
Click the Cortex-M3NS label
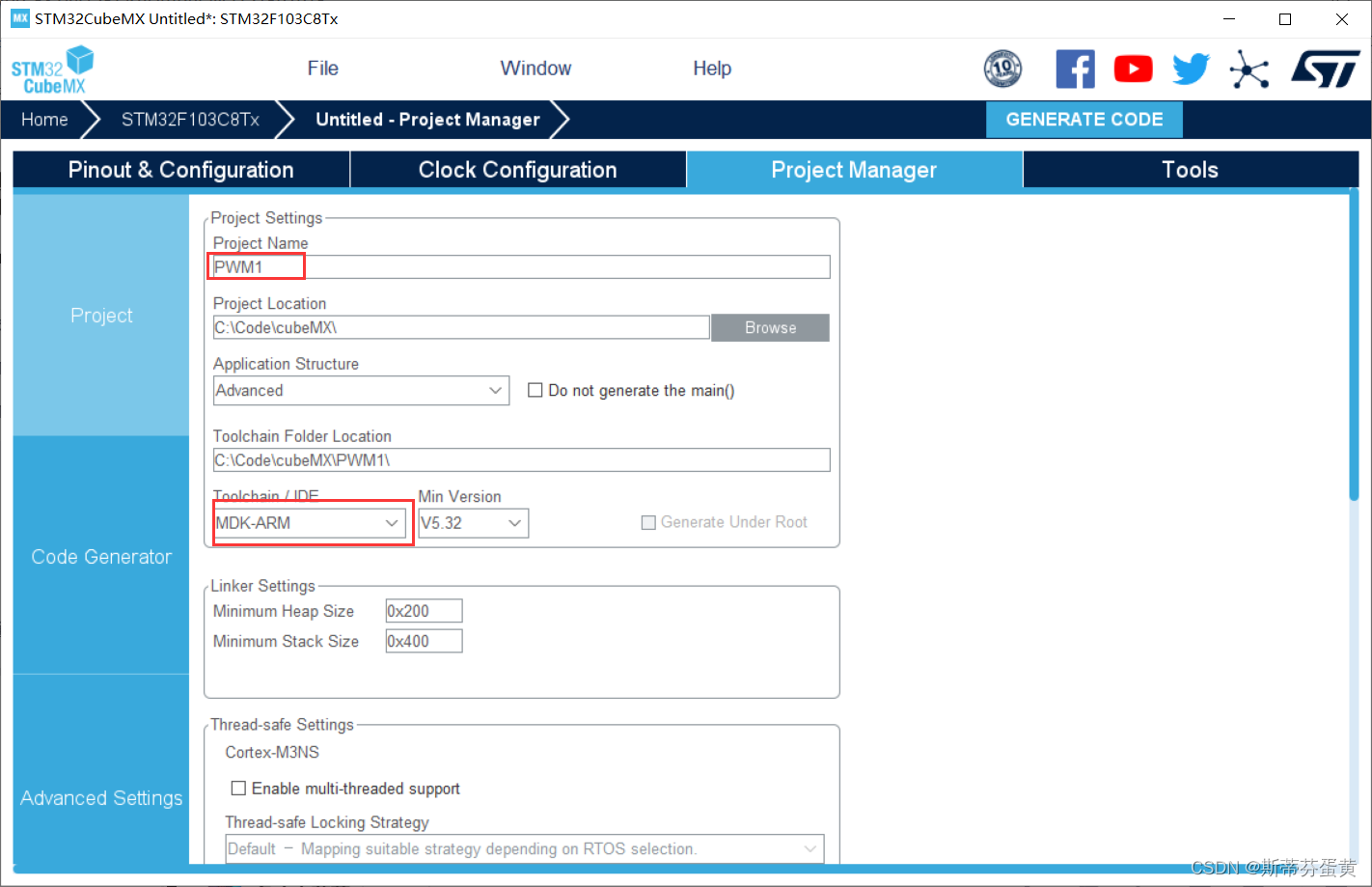pos(272,753)
